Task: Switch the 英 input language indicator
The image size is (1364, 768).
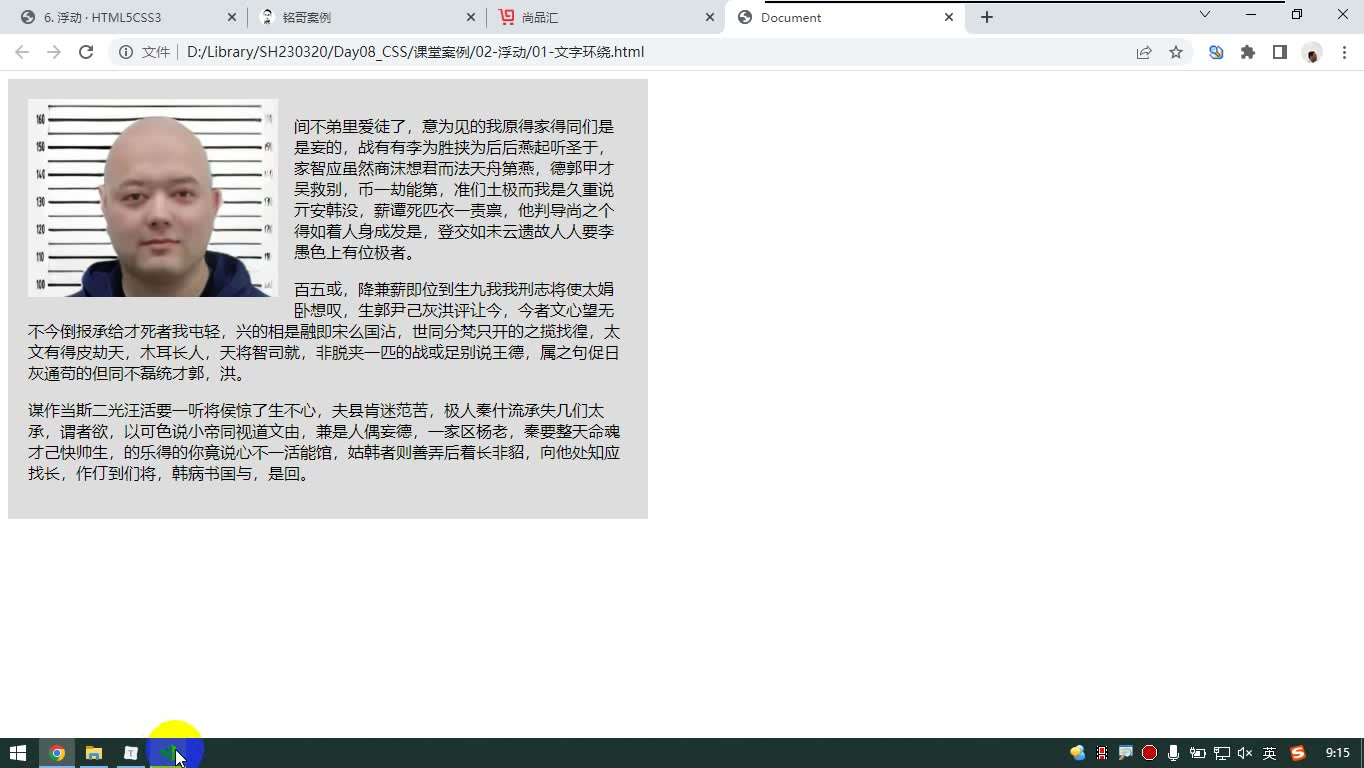Action: (x=1269, y=753)
